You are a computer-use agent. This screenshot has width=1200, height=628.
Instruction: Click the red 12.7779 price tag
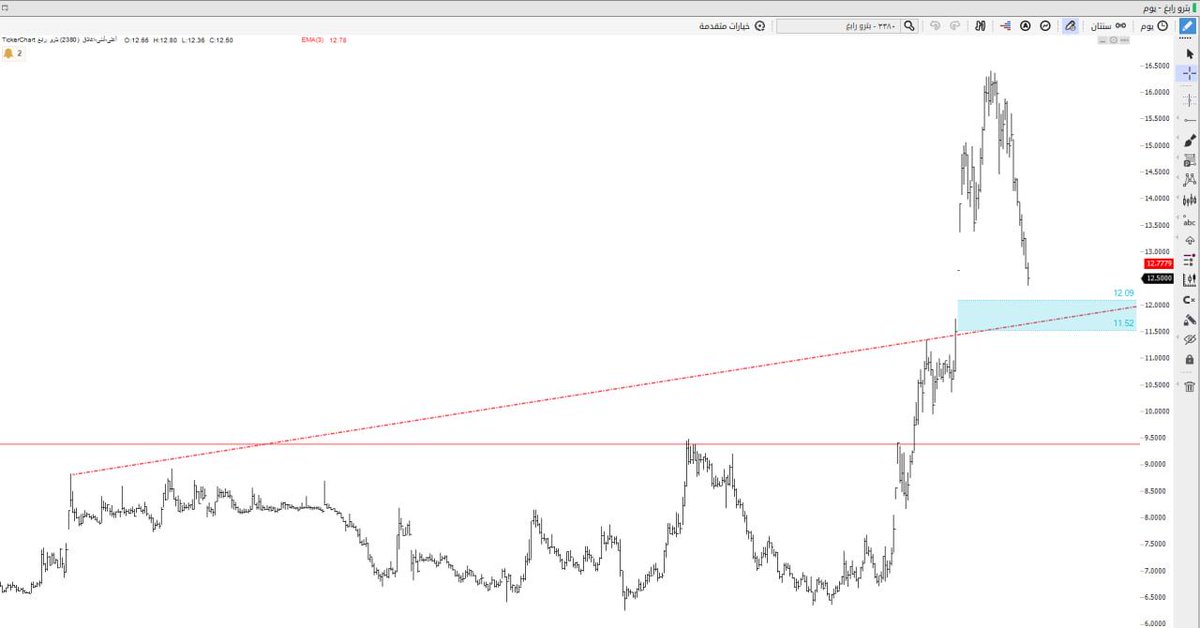[x=1159, y=264]
